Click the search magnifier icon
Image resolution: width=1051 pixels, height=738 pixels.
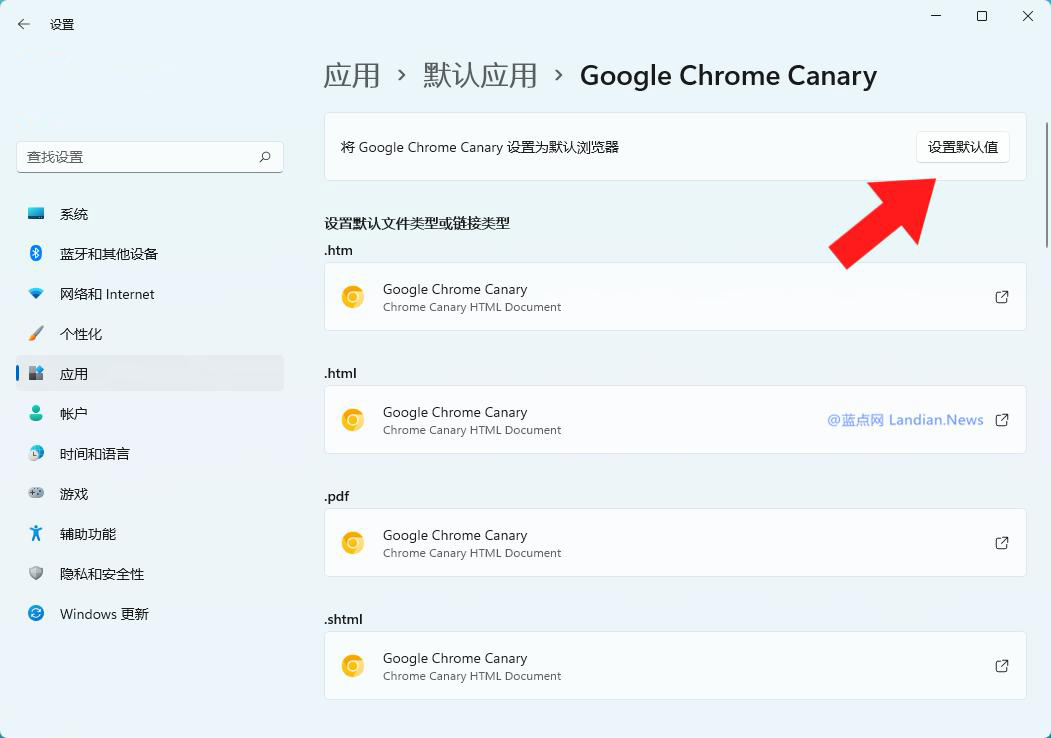pos(265,157)
